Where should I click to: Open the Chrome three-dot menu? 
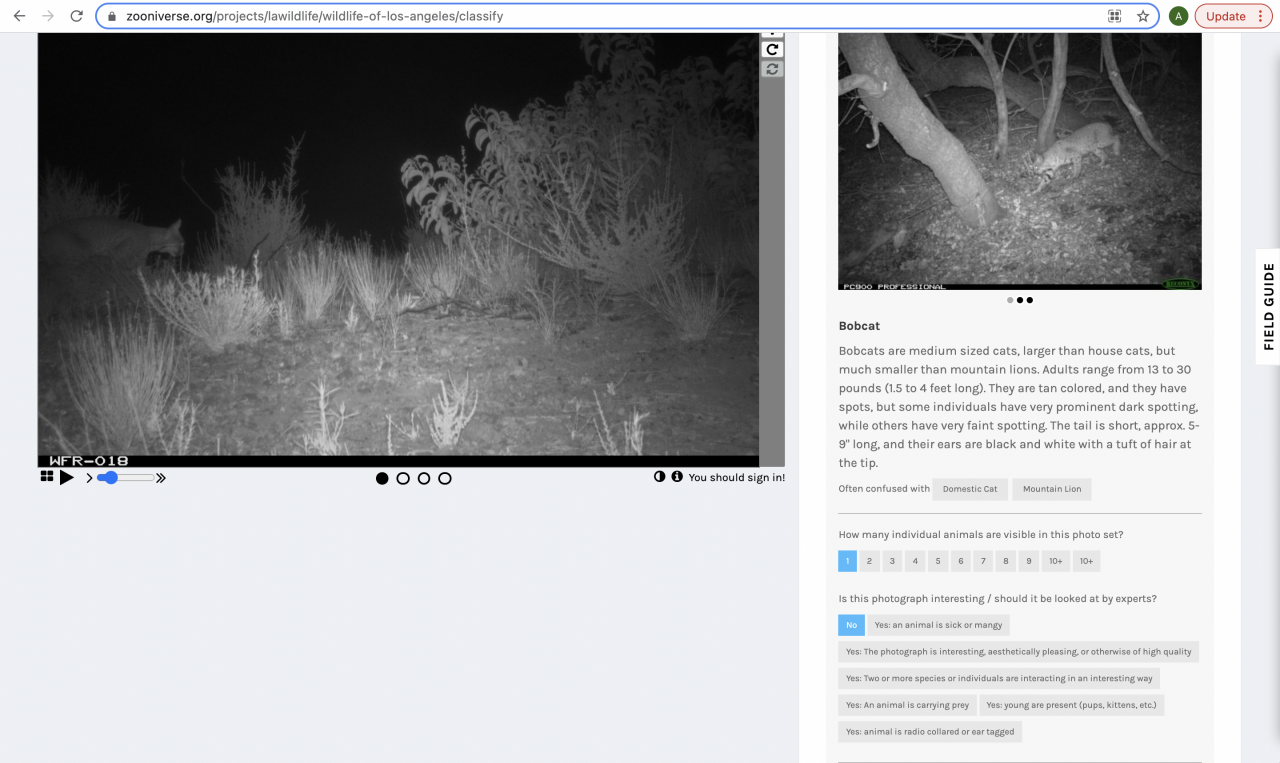coord(1261,16)
